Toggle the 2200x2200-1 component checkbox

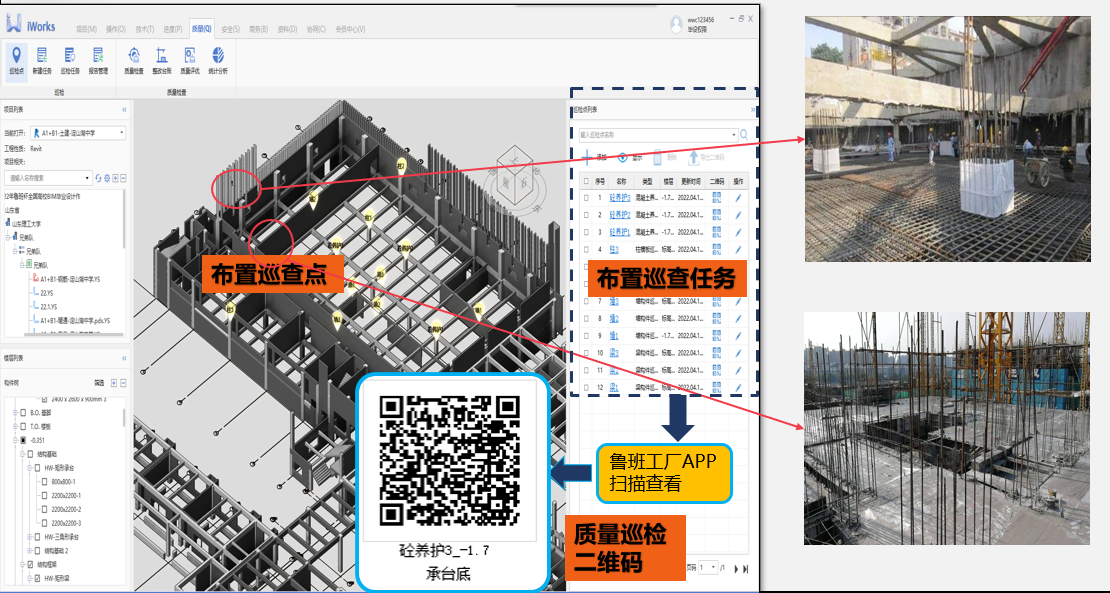[x=45, y=495]
